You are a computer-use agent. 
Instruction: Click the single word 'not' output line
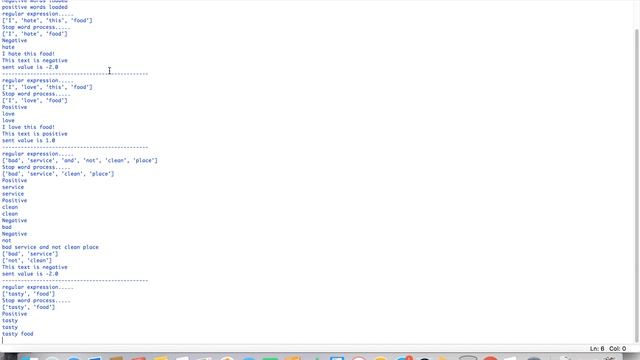pyautogui.click(x=7, y=240)
